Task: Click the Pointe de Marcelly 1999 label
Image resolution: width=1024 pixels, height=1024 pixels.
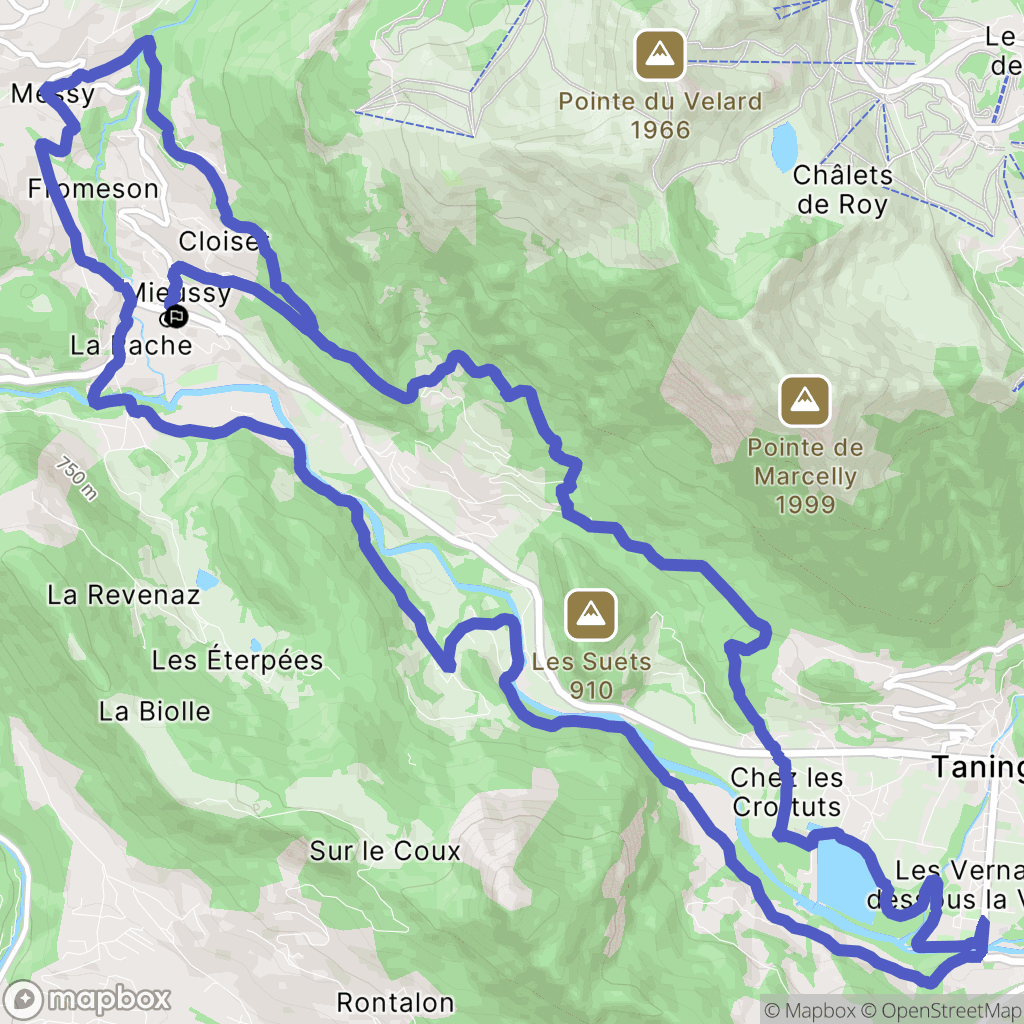Action: click(805, 476)
